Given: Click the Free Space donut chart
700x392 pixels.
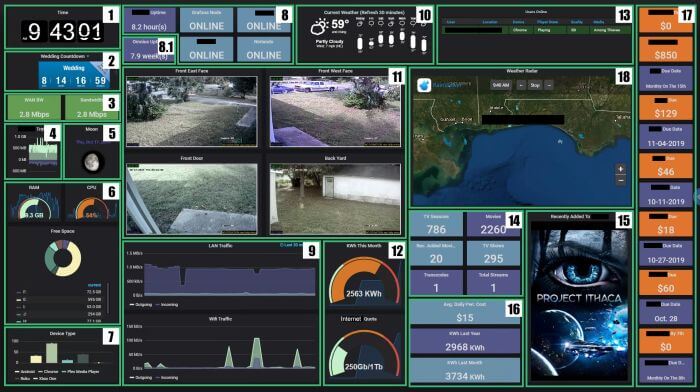Looking at the screenshot, I should point(63,258).
